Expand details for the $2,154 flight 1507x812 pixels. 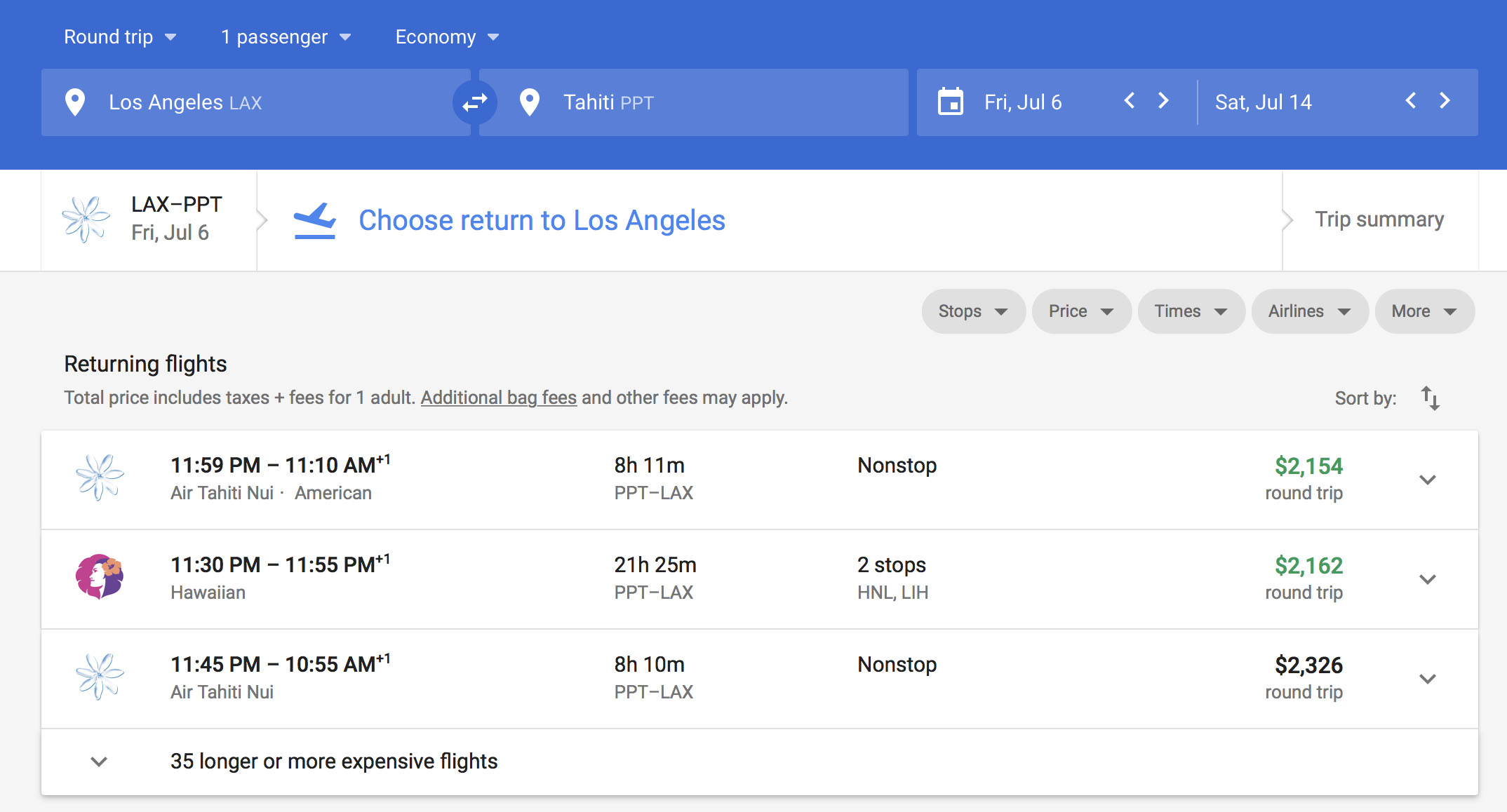pyautogui.click(x=1428, y=480)
